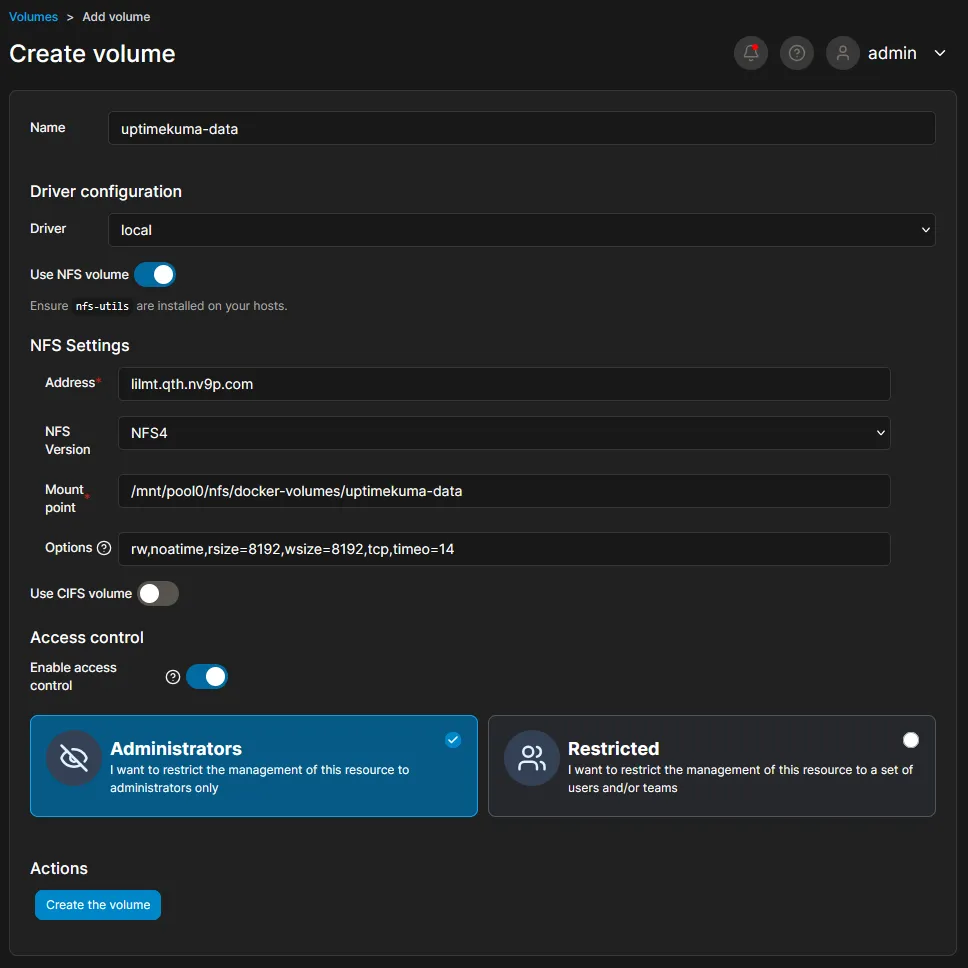The width and height of the screenshot is (968, 968).
Task: Open the help icon in the header
Action: point(796,53)
